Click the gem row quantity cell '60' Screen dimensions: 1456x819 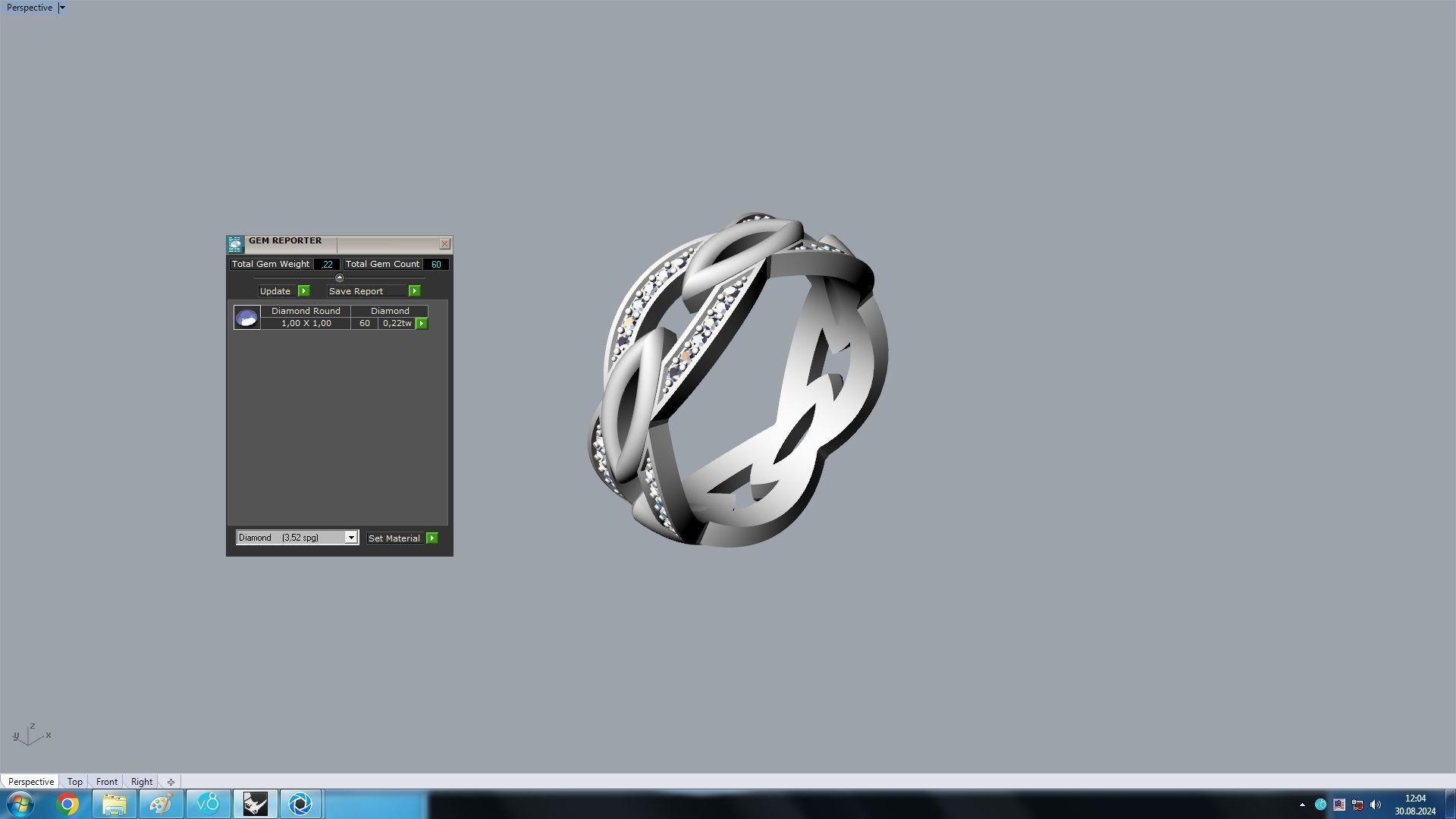[x=365, y=324]
